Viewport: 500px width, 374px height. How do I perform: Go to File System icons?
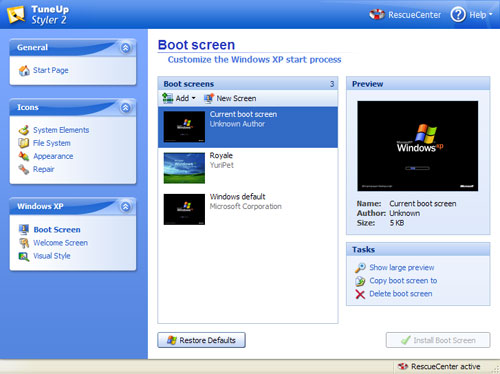(x=52, y=143)
